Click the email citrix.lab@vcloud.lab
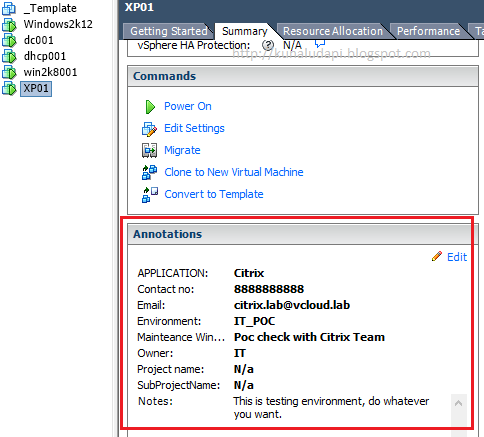 [x=292, y=305]
